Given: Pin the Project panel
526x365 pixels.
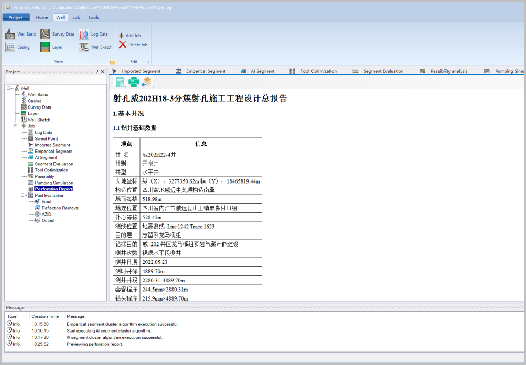Looking at the screenshot, I should point(97,71).
